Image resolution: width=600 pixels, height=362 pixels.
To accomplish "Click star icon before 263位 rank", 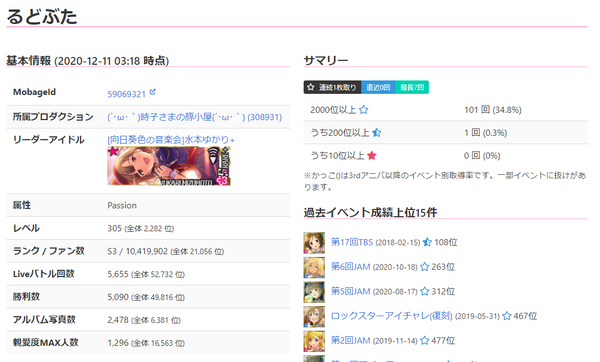I will coord(424,267).
